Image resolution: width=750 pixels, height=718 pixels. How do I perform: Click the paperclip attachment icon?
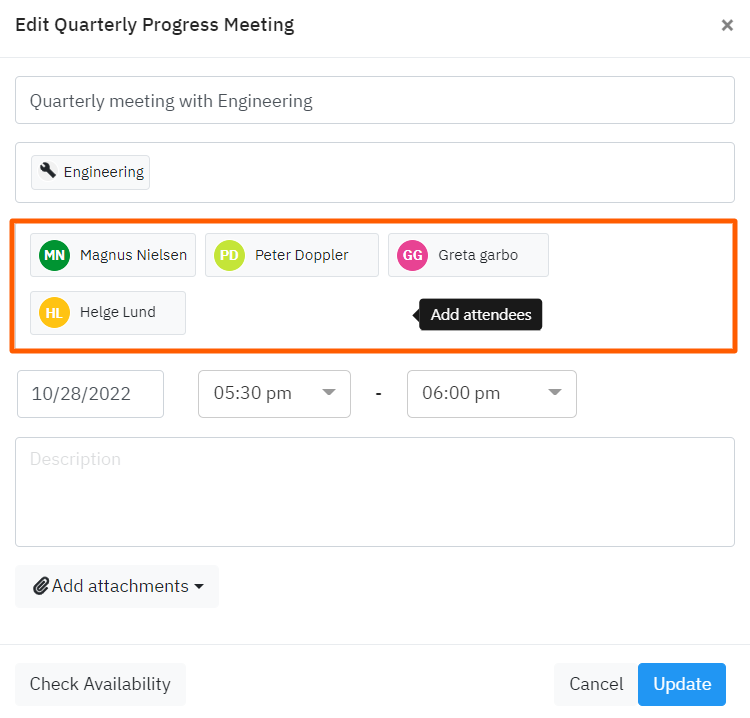(41, 586)
